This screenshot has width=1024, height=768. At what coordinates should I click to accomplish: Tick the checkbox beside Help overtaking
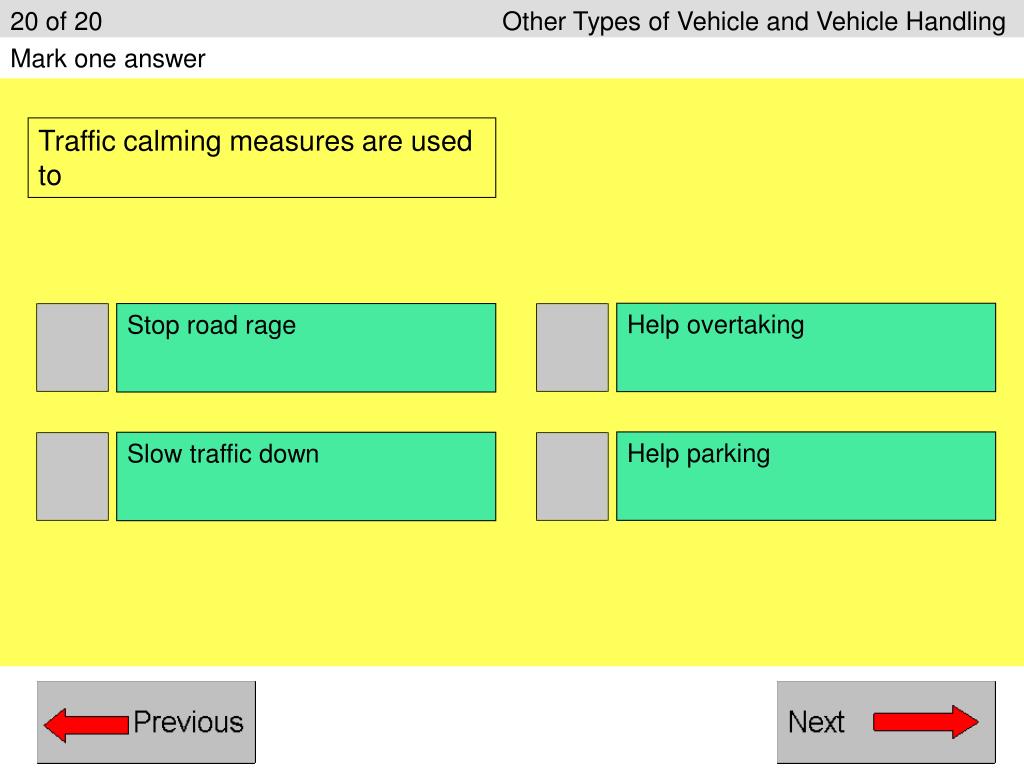point(572,347)
